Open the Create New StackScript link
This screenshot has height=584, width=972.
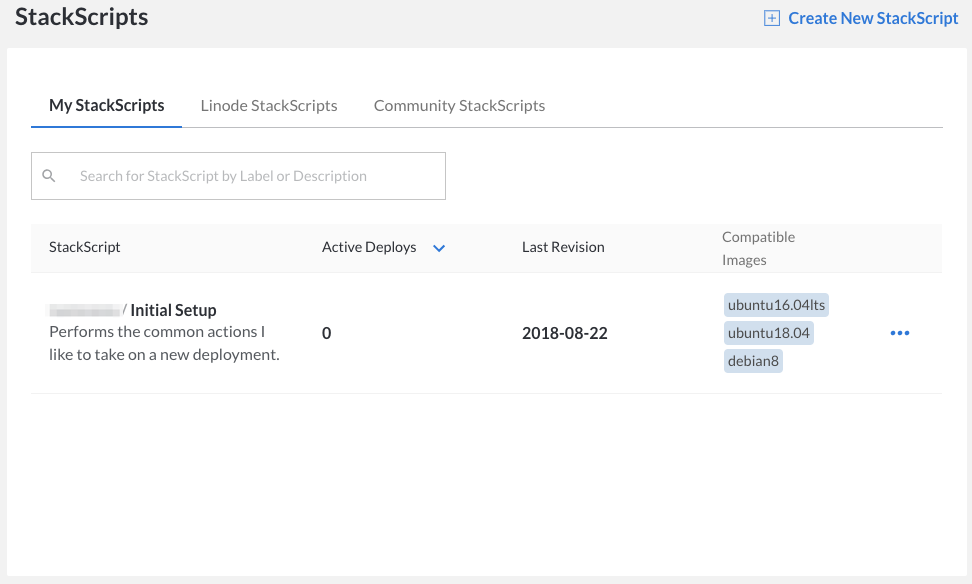(872, 18)
